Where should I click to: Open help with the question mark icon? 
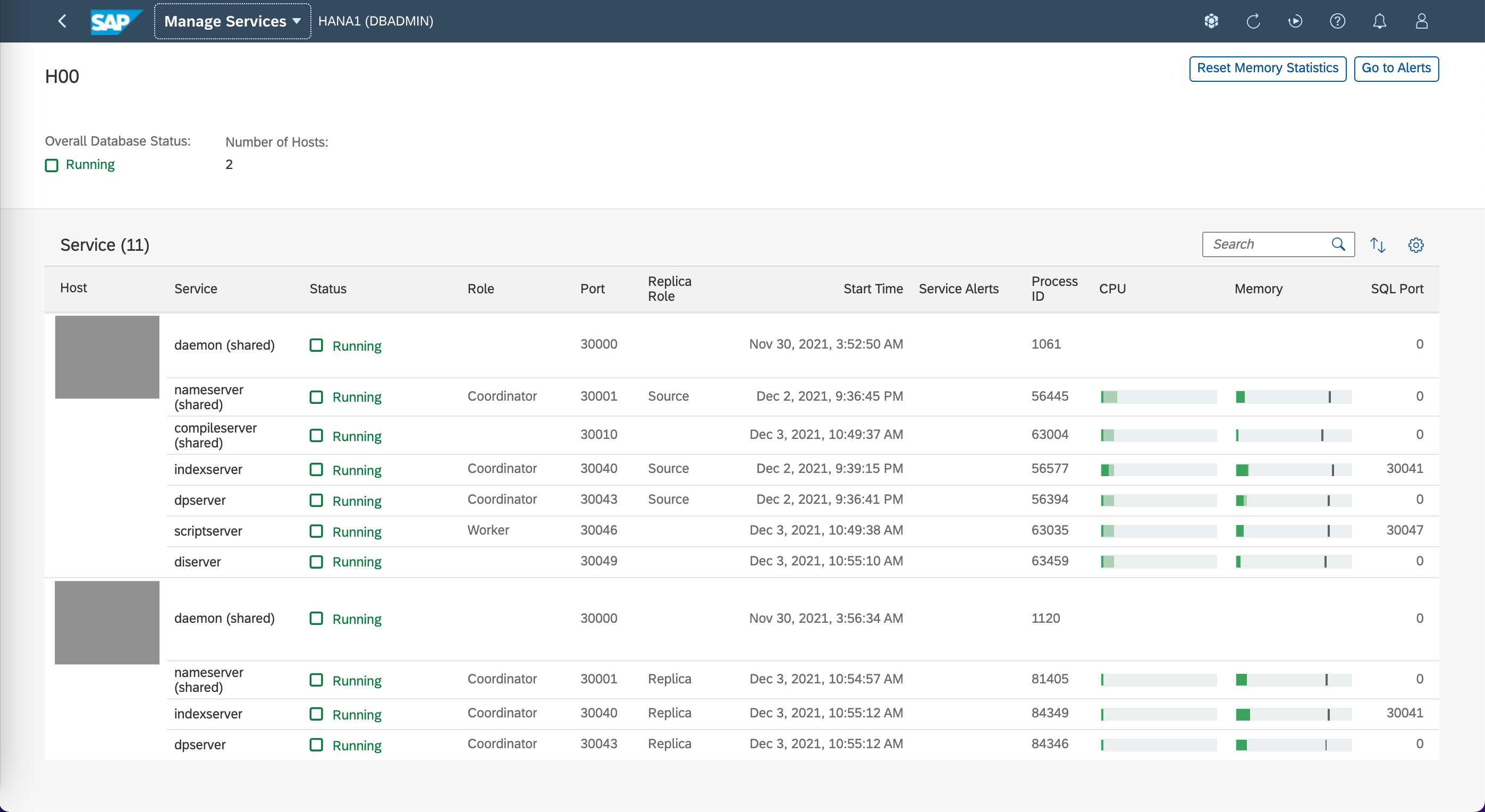pyautogui.click(x=1337, y=21)
